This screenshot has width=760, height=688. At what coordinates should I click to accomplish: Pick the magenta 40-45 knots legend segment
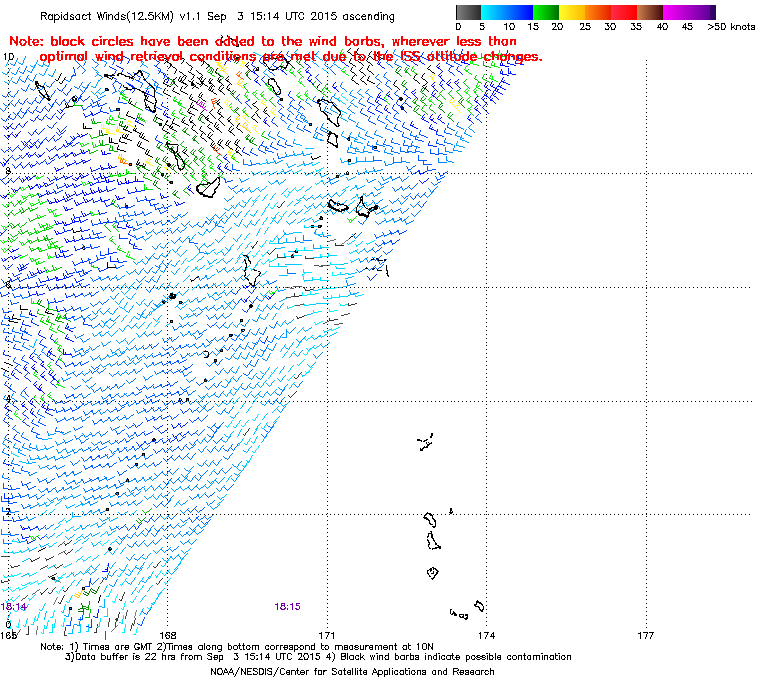676,12
